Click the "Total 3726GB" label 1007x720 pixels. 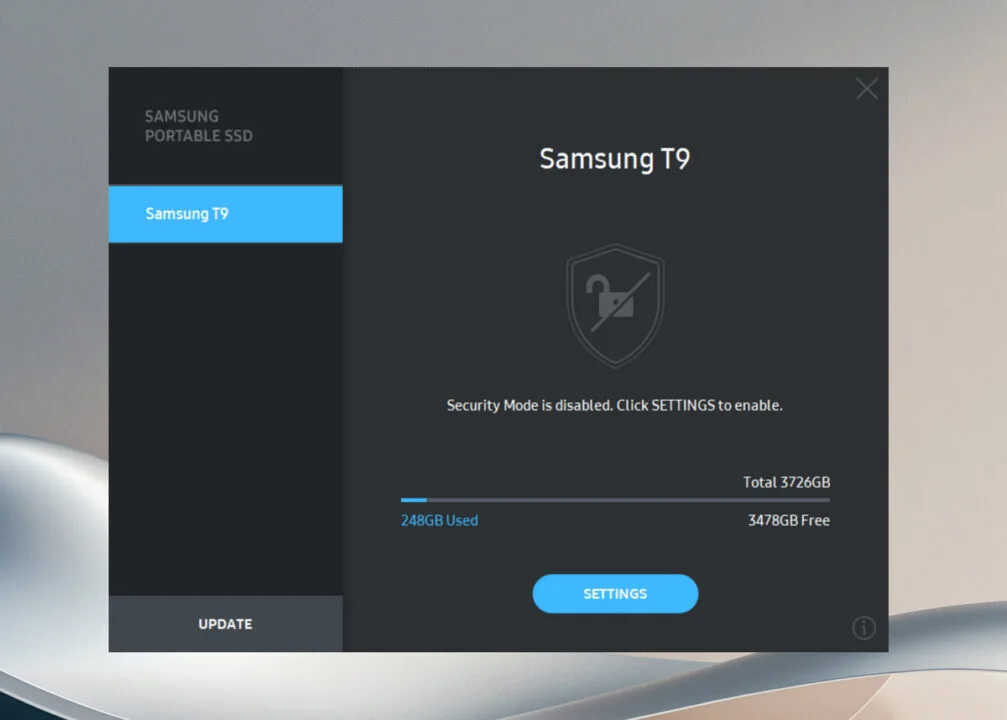787,482
